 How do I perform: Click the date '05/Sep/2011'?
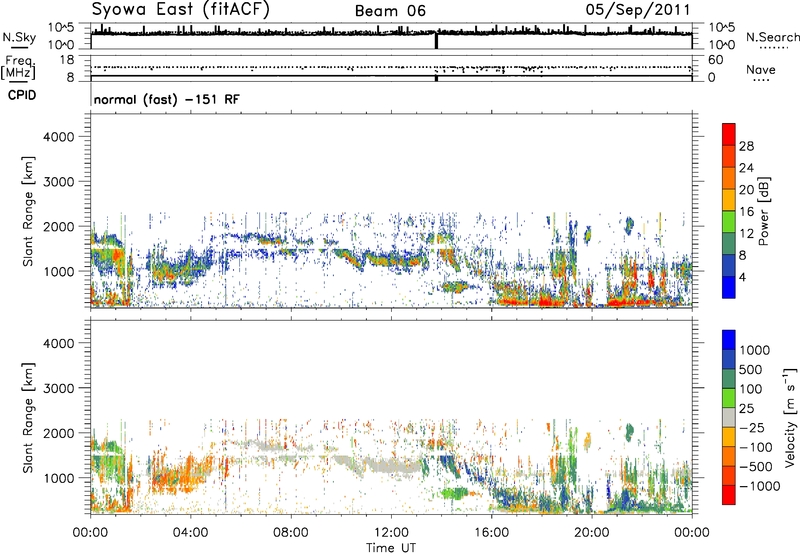[638, 10]
